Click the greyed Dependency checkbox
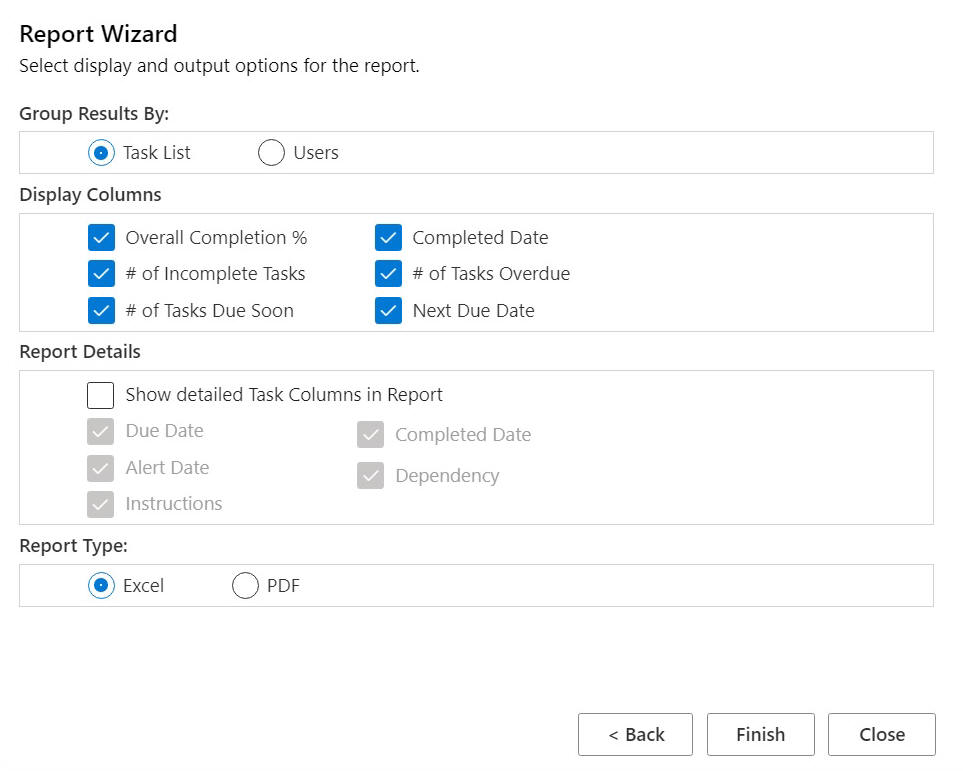The image size is (963, 772). coord(371,476)
